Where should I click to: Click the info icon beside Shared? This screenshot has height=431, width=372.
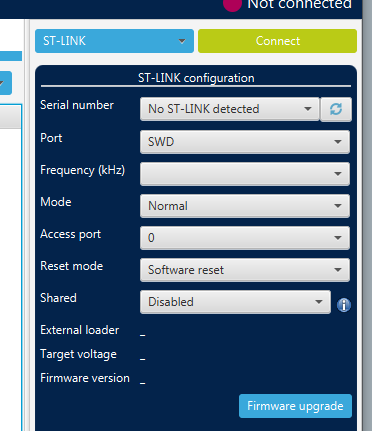[x=344, y=305]
